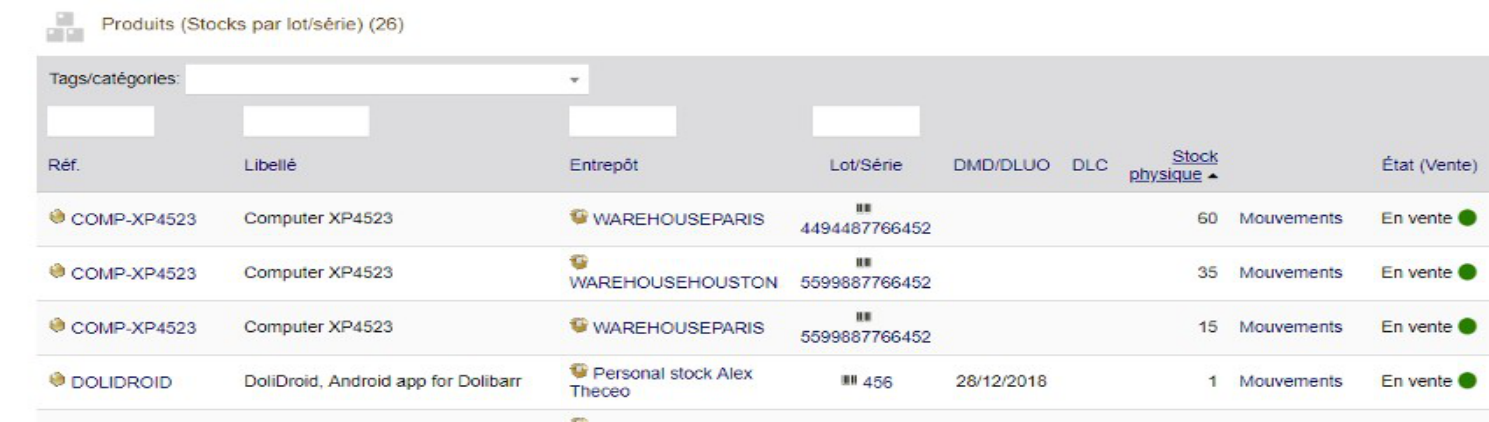
Task: Open the Tags/catégories dropdown
Action: (x=387, y=79)
